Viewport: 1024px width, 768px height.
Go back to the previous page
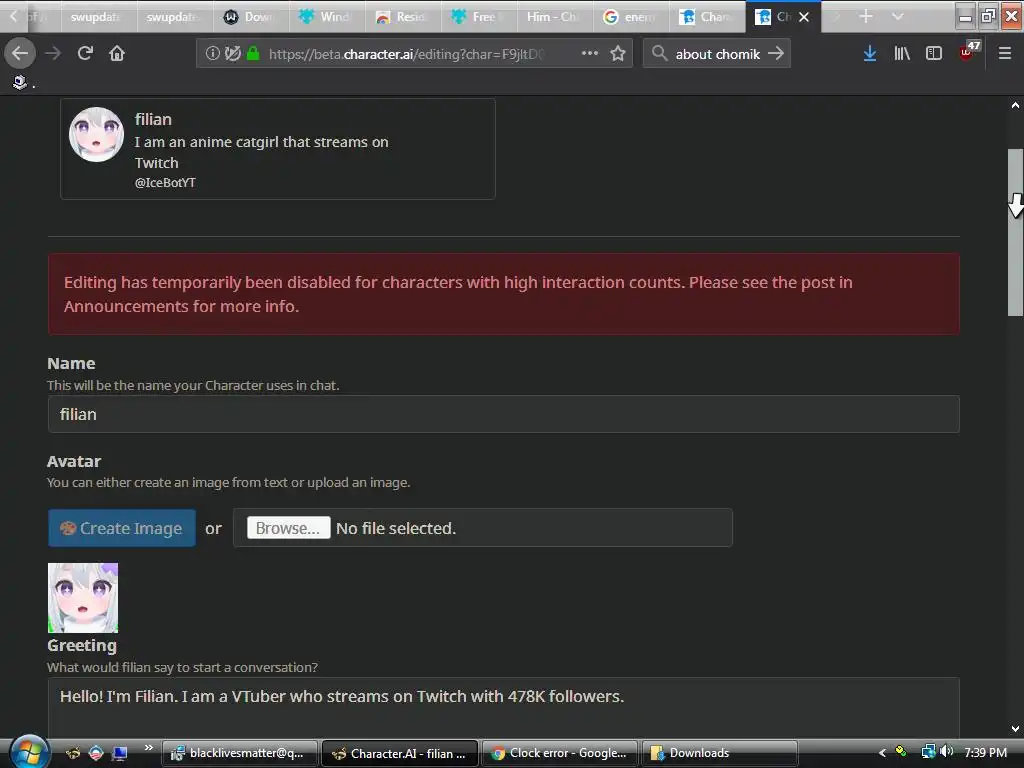coord(20,54)
